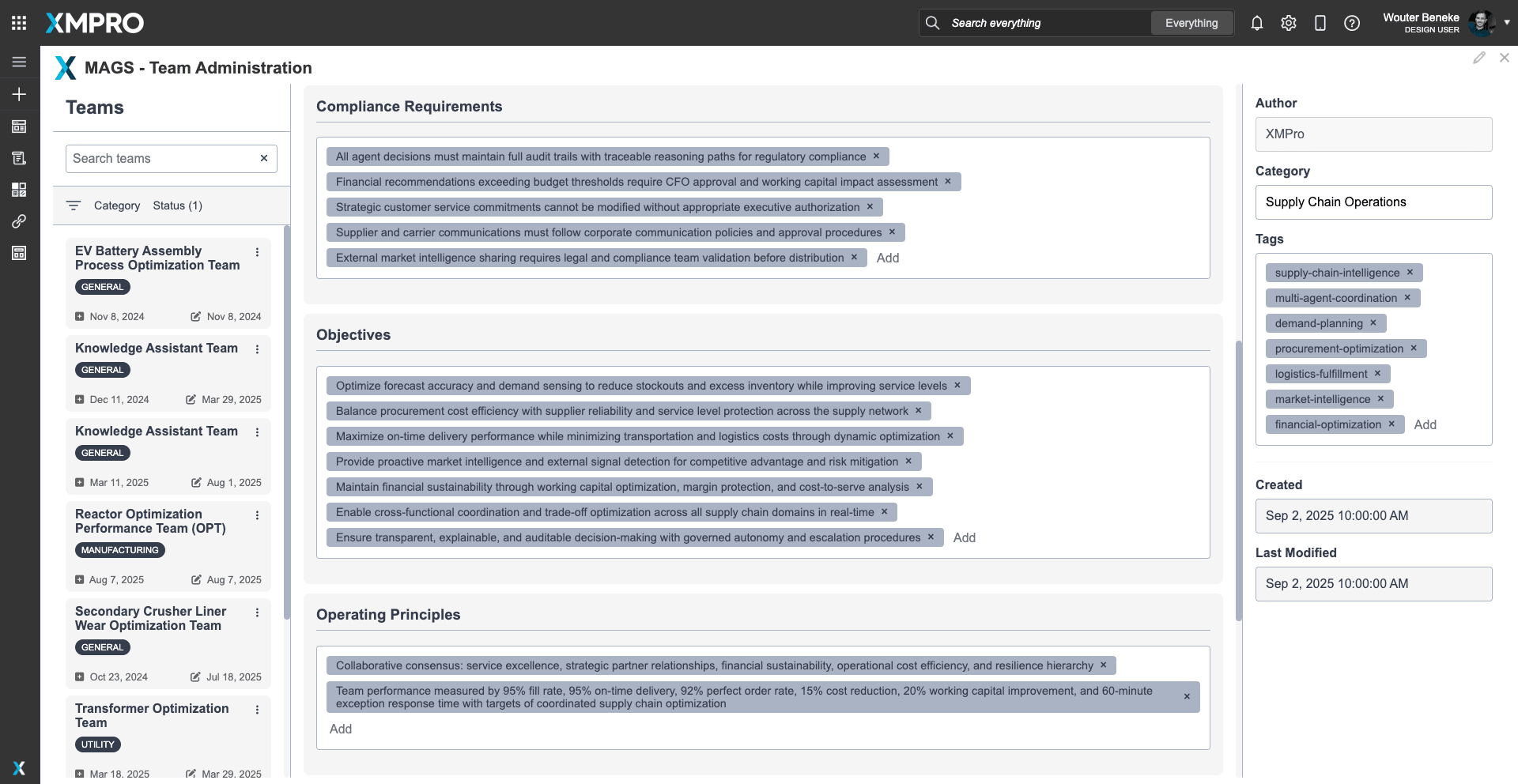Open settings gear in top bar
Image resolution: width=1518 pixels, height=784 pixels.
point(1288,23)
